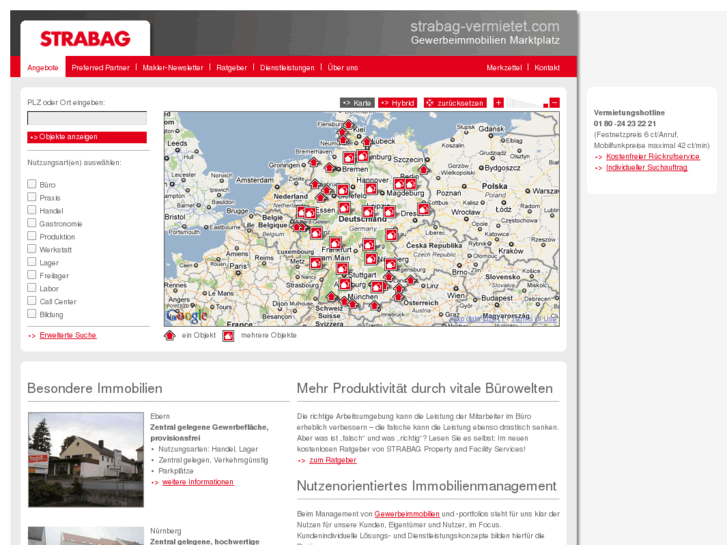Check the Call Center checkbox
The height and width of the screenshot is (545, 727).
click(x=32, y=301)
